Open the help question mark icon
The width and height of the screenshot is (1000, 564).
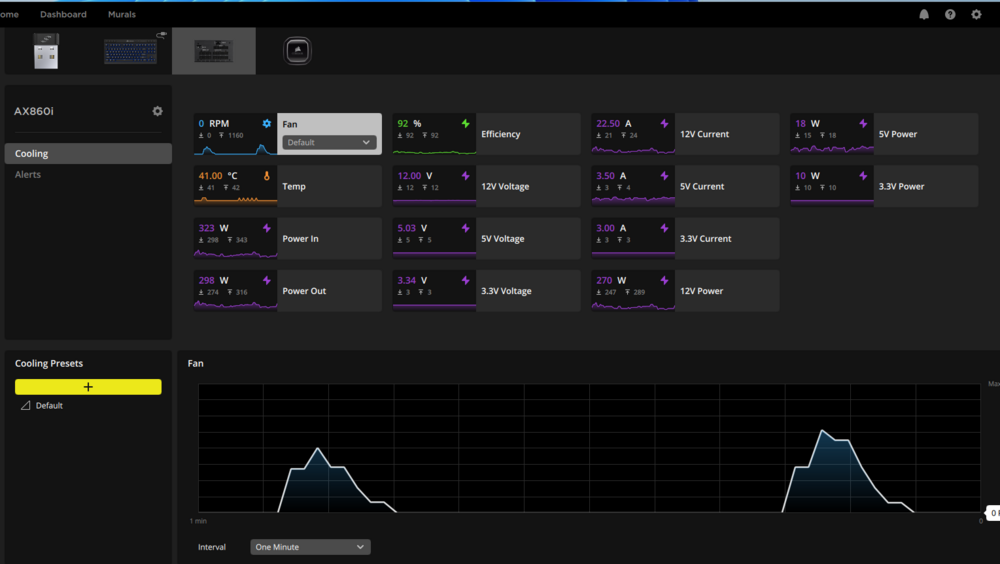[950, 14]
